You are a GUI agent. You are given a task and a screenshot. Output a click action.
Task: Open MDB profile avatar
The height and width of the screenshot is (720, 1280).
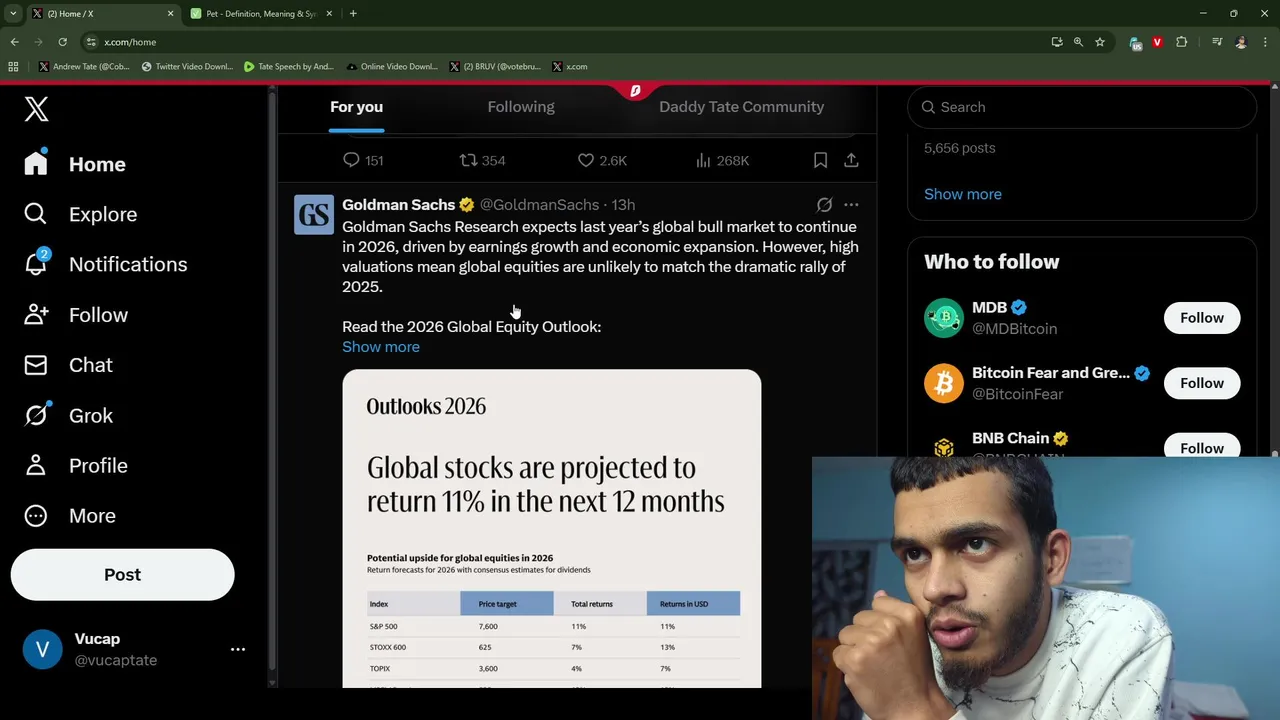pyautogui.click(x=943, y=318)
